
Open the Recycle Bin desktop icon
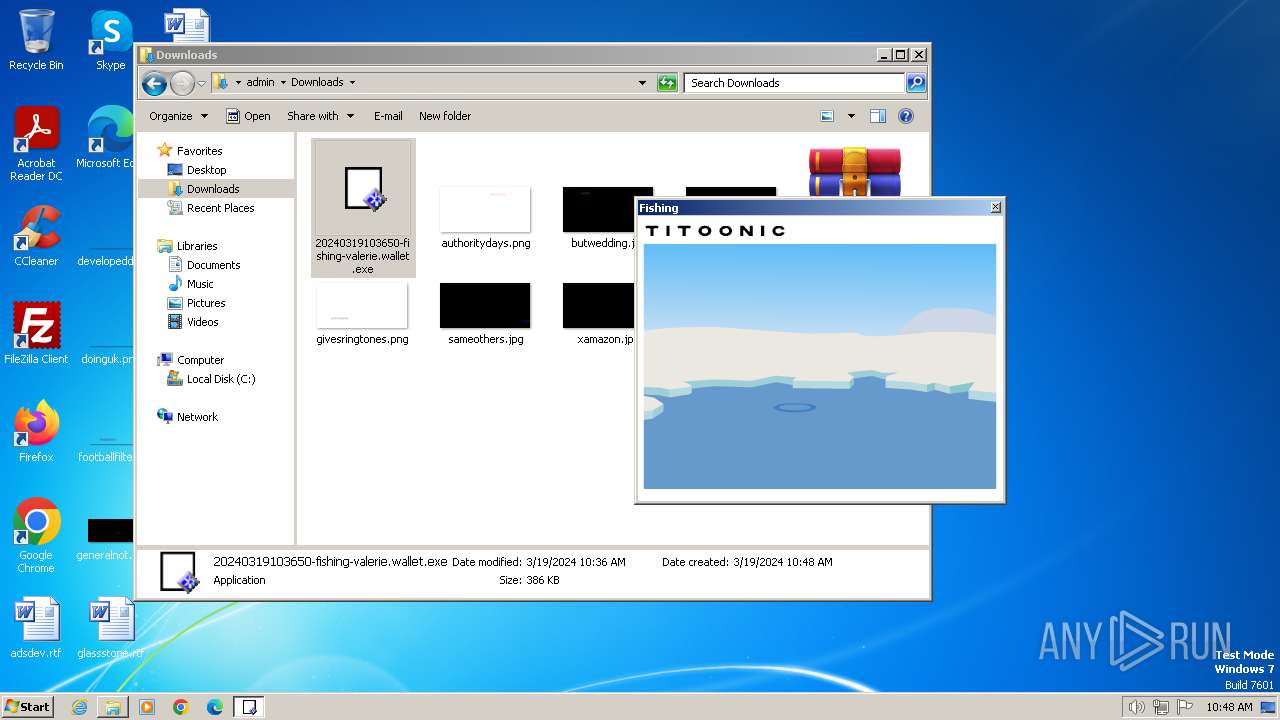pos(36,40)
